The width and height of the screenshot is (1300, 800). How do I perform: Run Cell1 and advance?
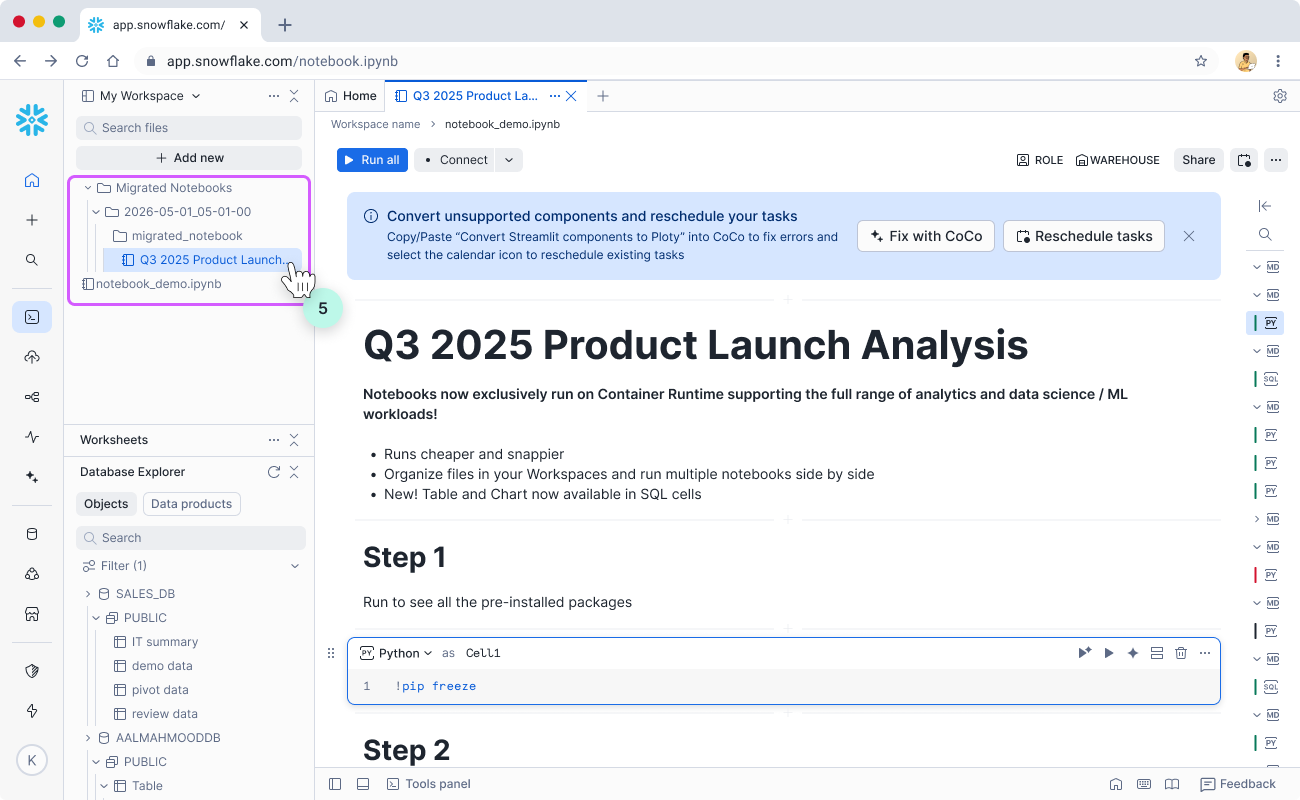point(1085,653)
